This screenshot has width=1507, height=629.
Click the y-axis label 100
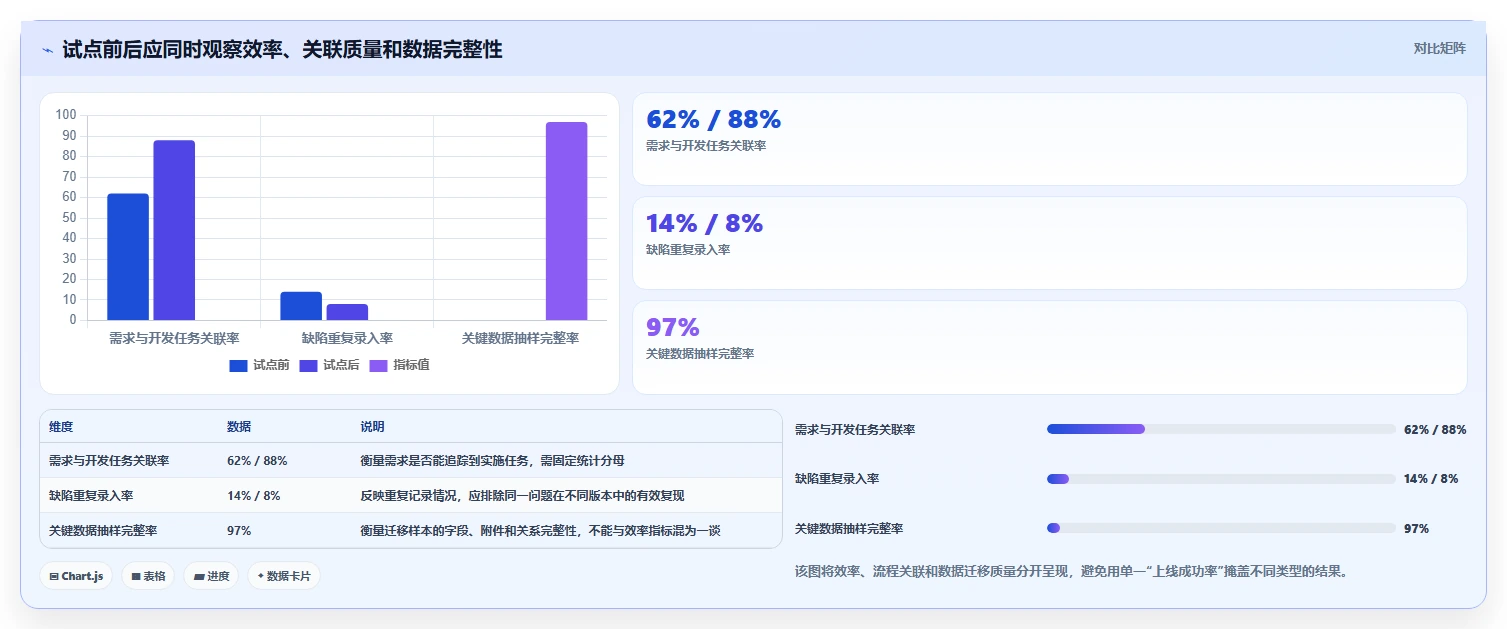(66, 115)
